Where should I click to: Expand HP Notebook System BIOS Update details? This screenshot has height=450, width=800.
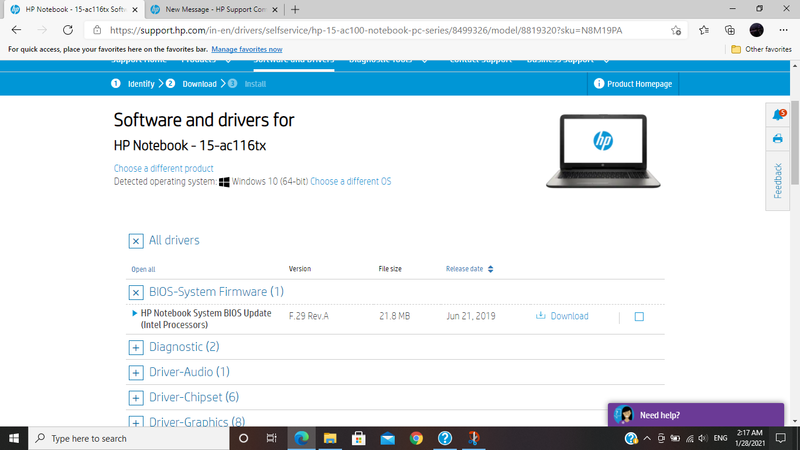click(x=135, y=313)
